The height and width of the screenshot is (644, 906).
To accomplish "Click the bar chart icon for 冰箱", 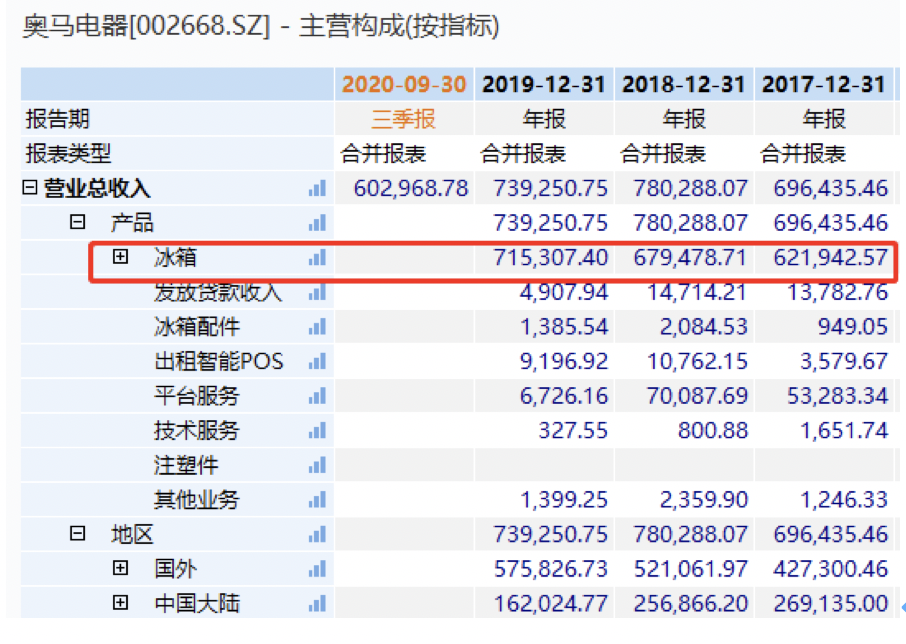I will tap(317, 258).
